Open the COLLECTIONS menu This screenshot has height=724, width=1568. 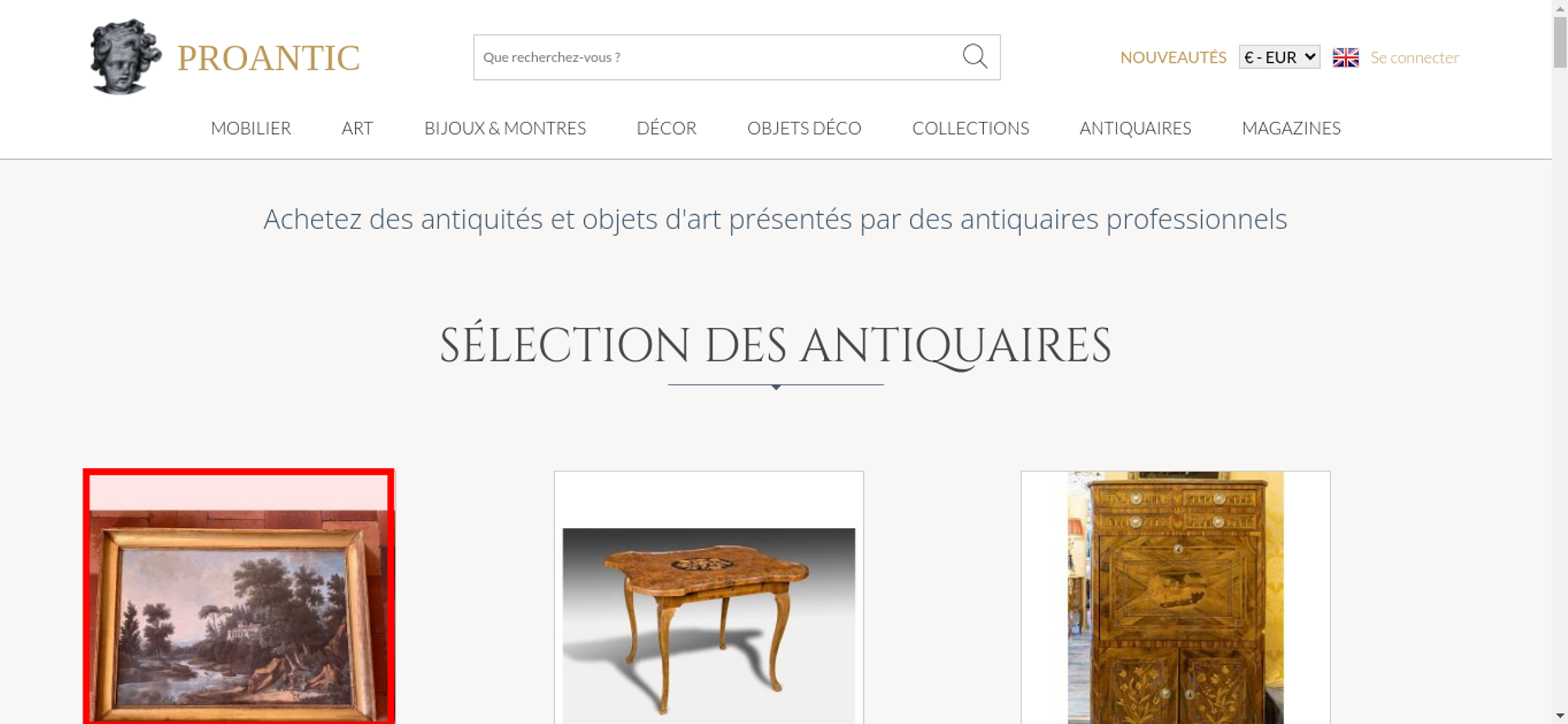click(971, 128)
